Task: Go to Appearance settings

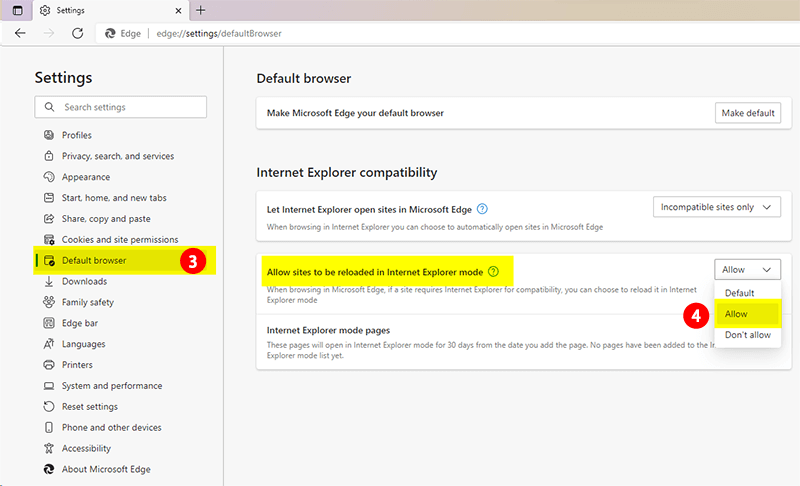Action: pyautogui.click(x=86, y=177)
